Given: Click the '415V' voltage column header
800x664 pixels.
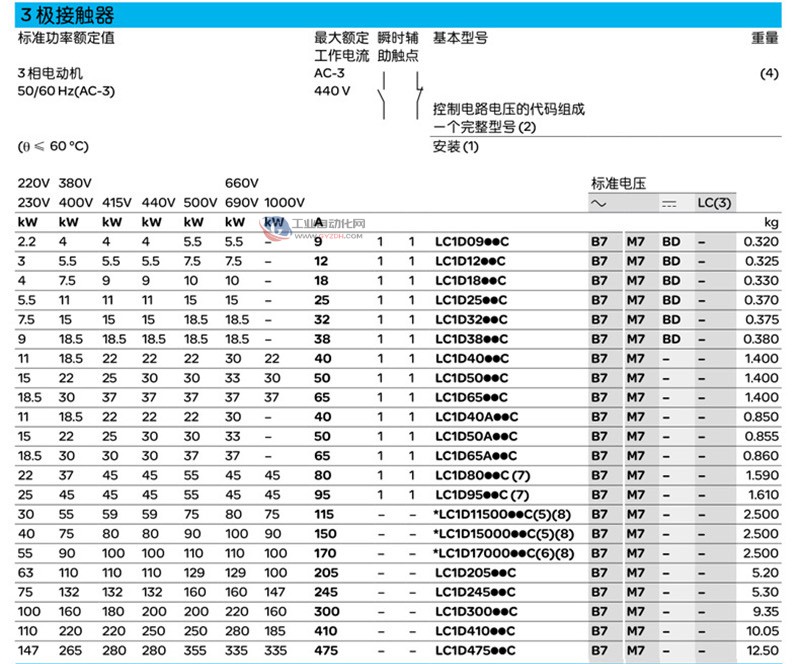Looking at the screenshot, I should click(x=116, y=203).
